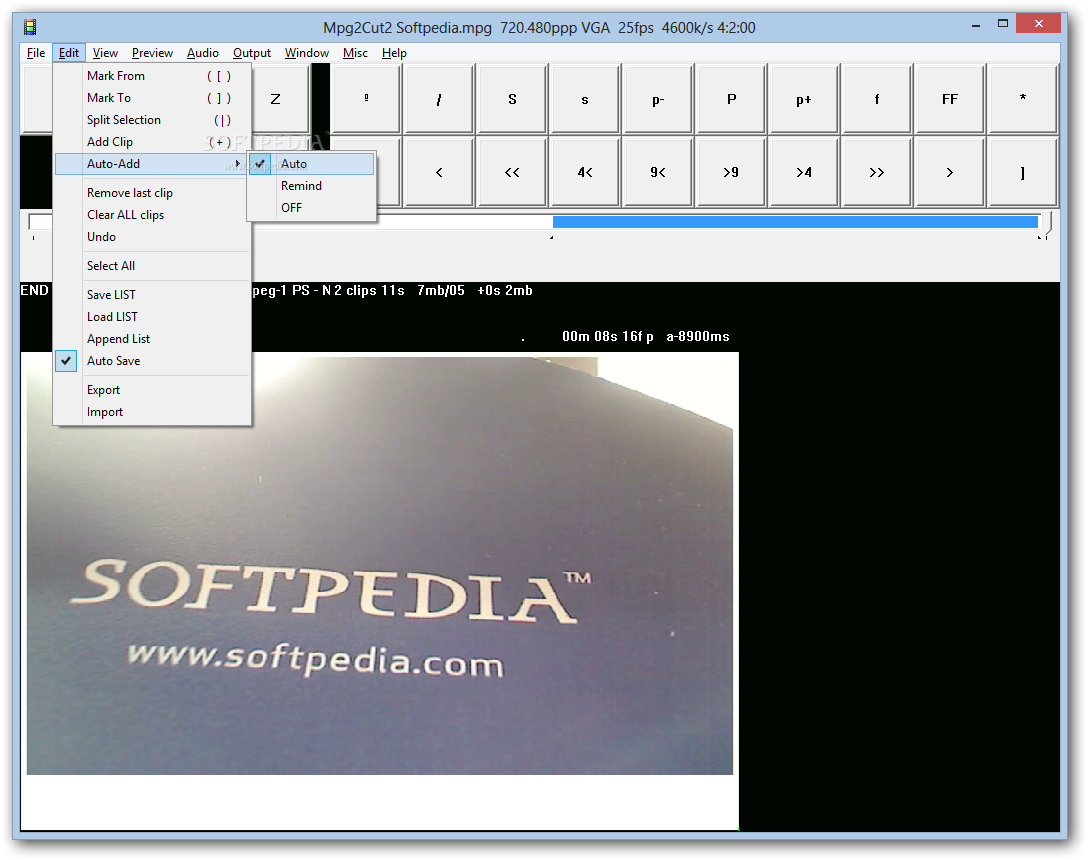The width and height of the screenshot is (1088, 860).
Task: Choose Undo in Edit menu
Action: (153, 237)
